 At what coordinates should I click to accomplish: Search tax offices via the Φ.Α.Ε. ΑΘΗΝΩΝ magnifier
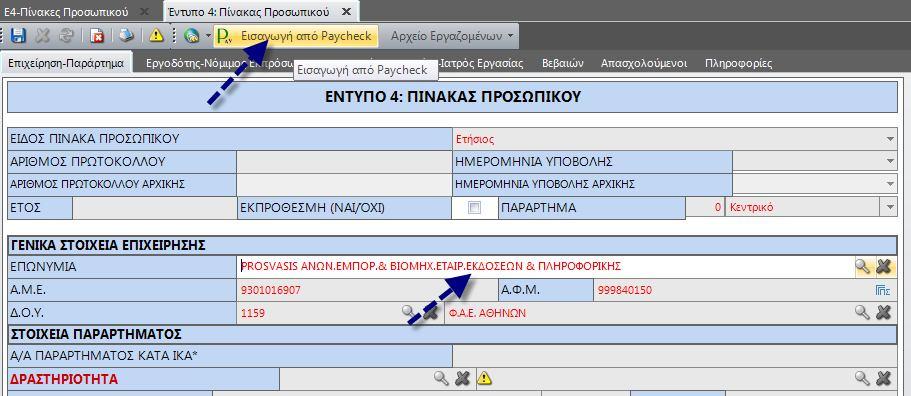pyautogui.click(x=862, y=312)
